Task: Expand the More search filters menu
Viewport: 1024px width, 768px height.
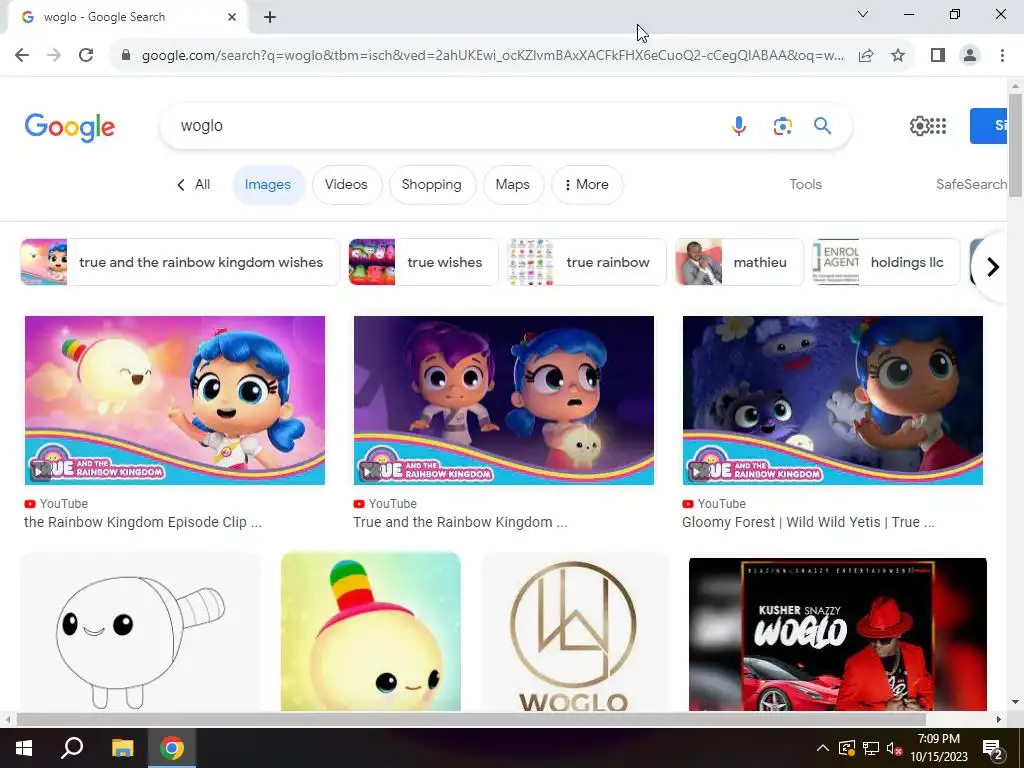Action: (x=587, y=185)
